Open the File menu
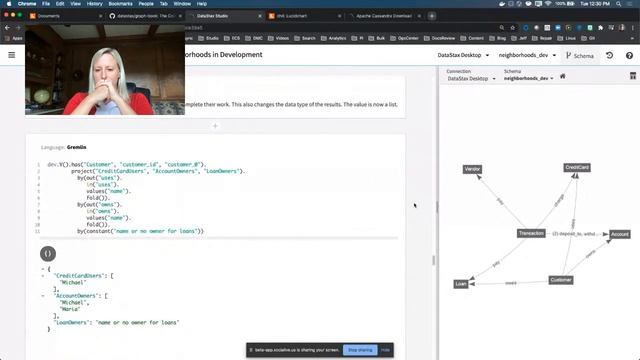Viewport: 640px width, 360px height. click(x=46, y=4)
